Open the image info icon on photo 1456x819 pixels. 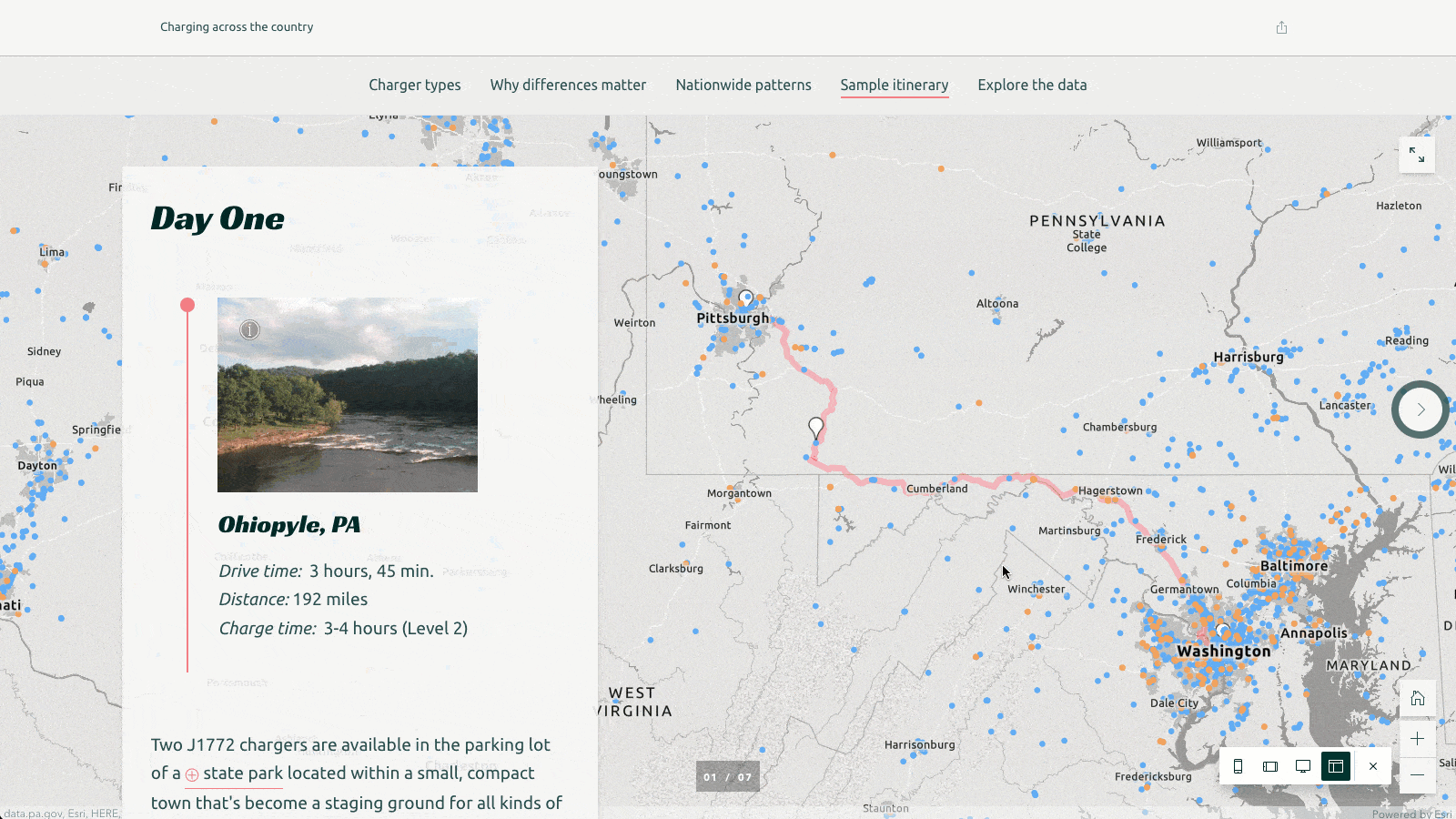249,330
